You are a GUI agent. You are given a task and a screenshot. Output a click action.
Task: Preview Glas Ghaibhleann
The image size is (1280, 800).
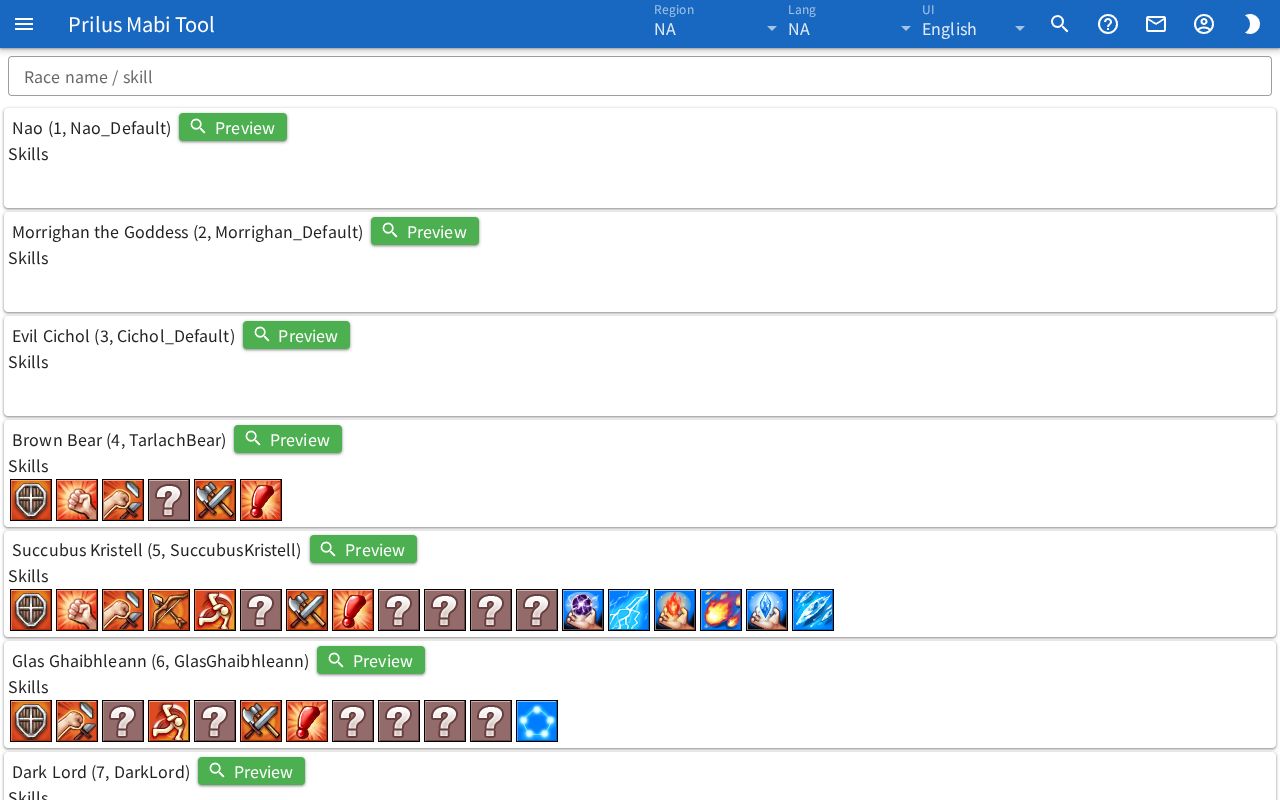(371, 660)
